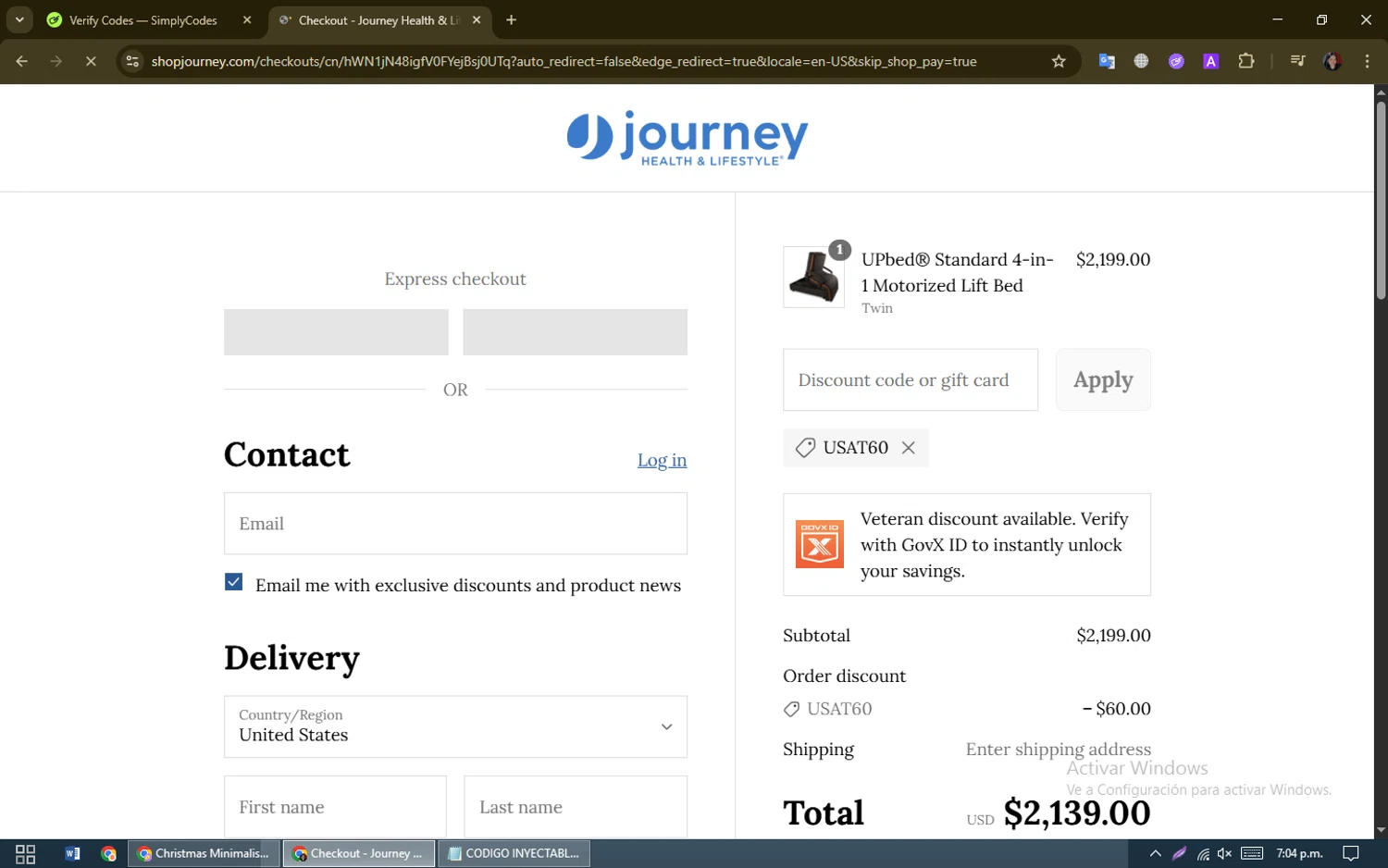Click the $2,139.00 total amount
The image size is (1388, 868).
(1077, 813)
